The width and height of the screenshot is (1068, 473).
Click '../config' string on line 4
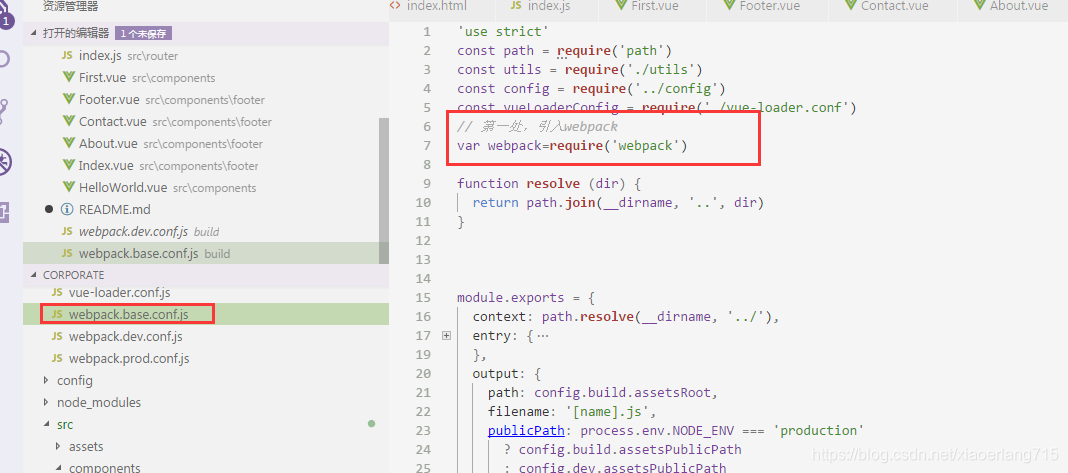point(676,89)
